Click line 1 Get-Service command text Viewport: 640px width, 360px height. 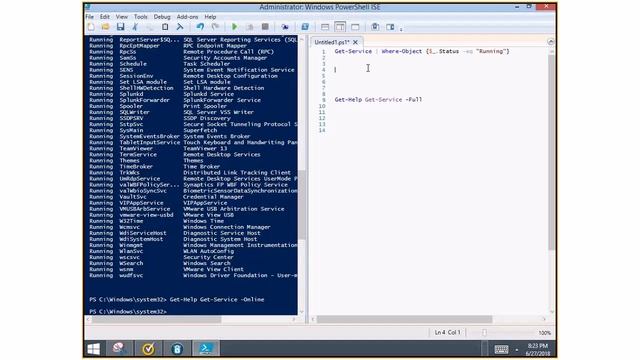pos(353,51)
